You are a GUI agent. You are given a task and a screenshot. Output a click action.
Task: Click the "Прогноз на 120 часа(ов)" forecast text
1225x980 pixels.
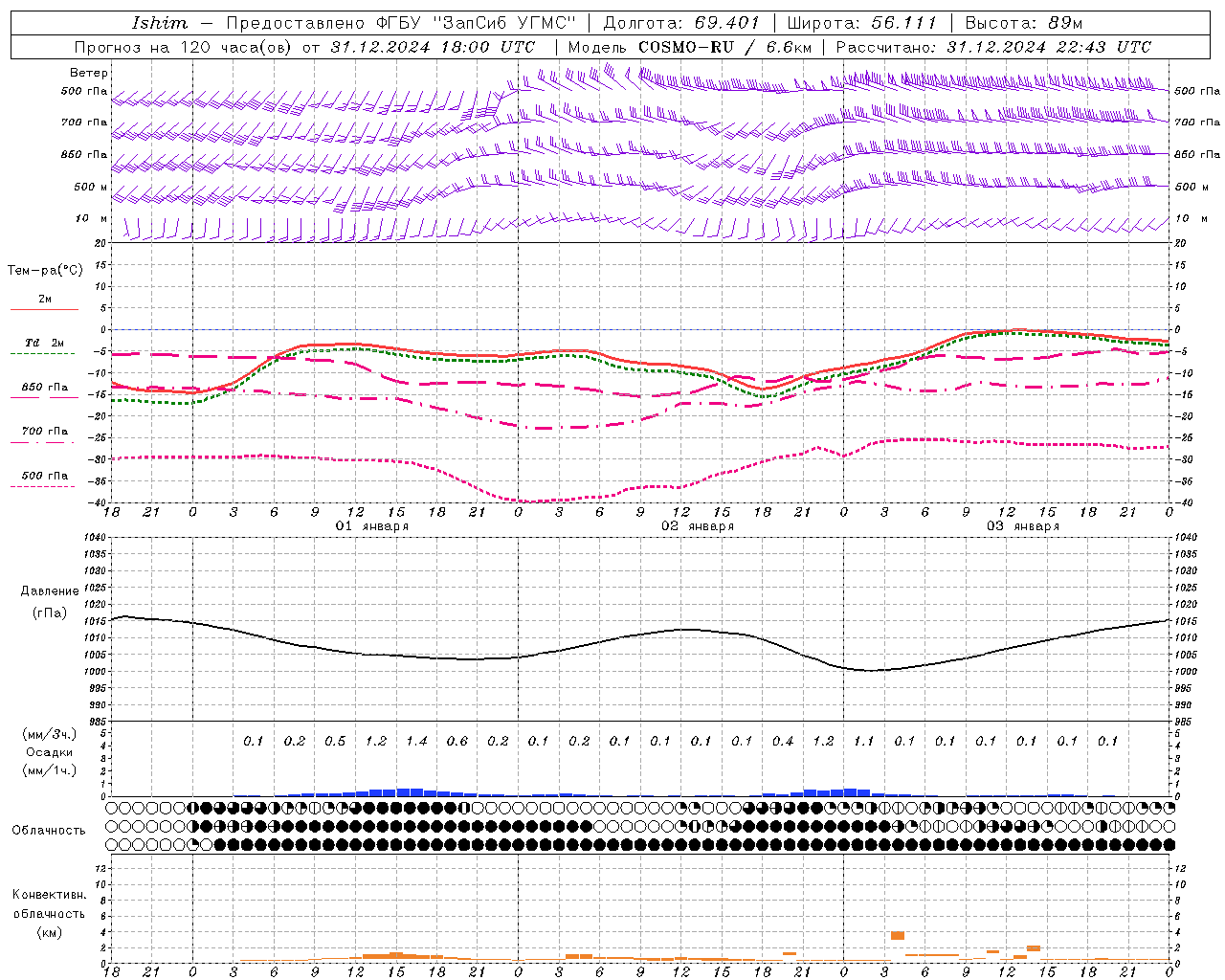(x=185, y=47)
